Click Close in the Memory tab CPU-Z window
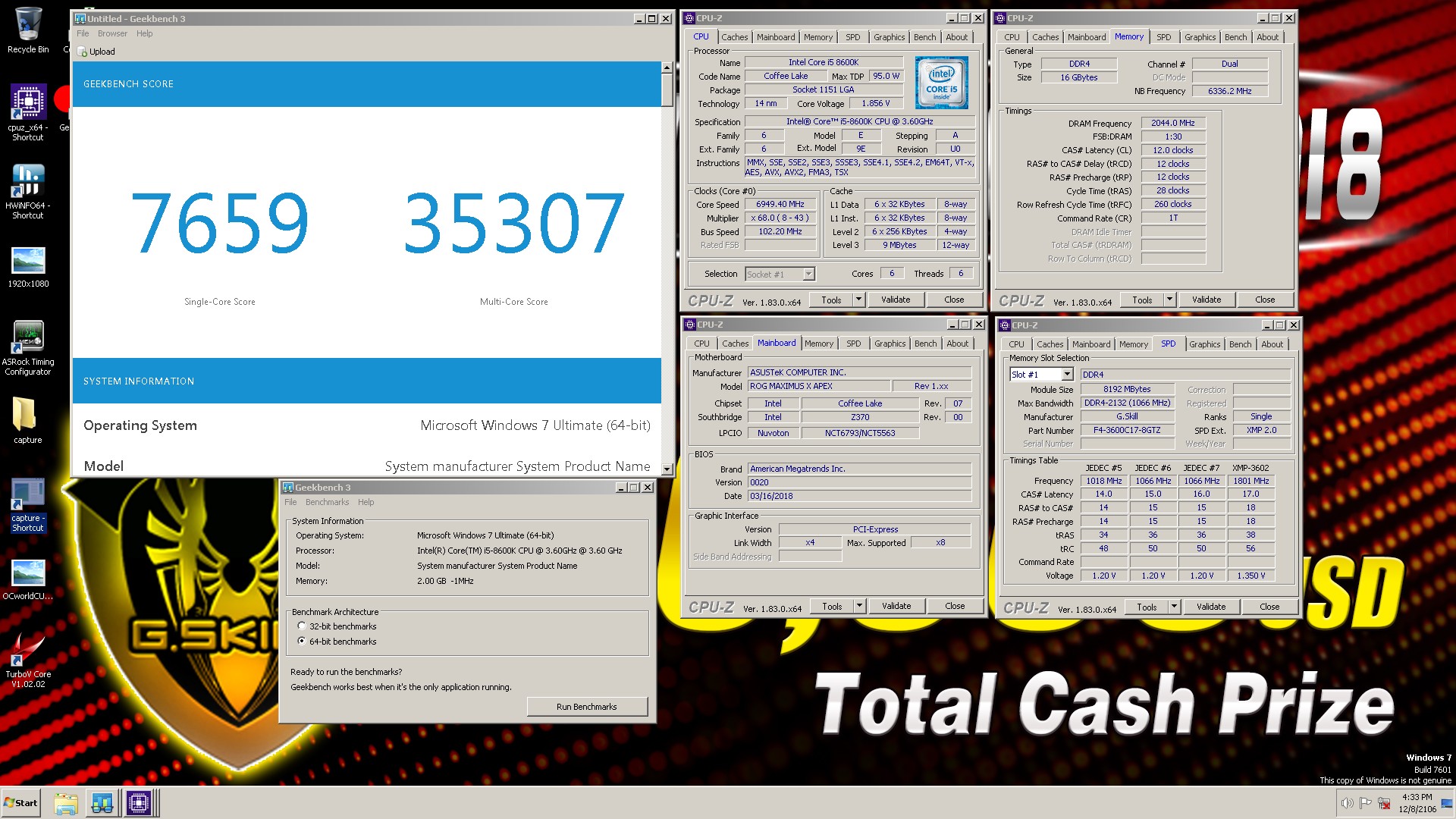Image resolution: width=1456 pixels, height=819 pixels. pyautogui.click(x=1265, y=300)
